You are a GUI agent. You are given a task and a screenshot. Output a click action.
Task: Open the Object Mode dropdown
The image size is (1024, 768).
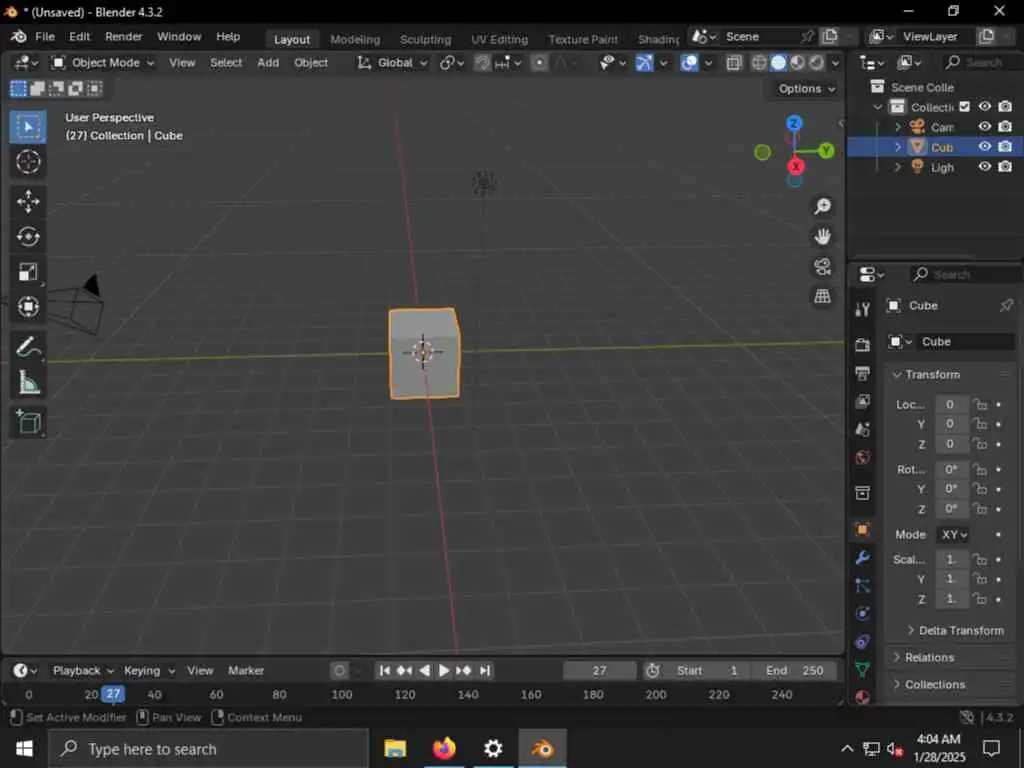[x=103, y=63]
